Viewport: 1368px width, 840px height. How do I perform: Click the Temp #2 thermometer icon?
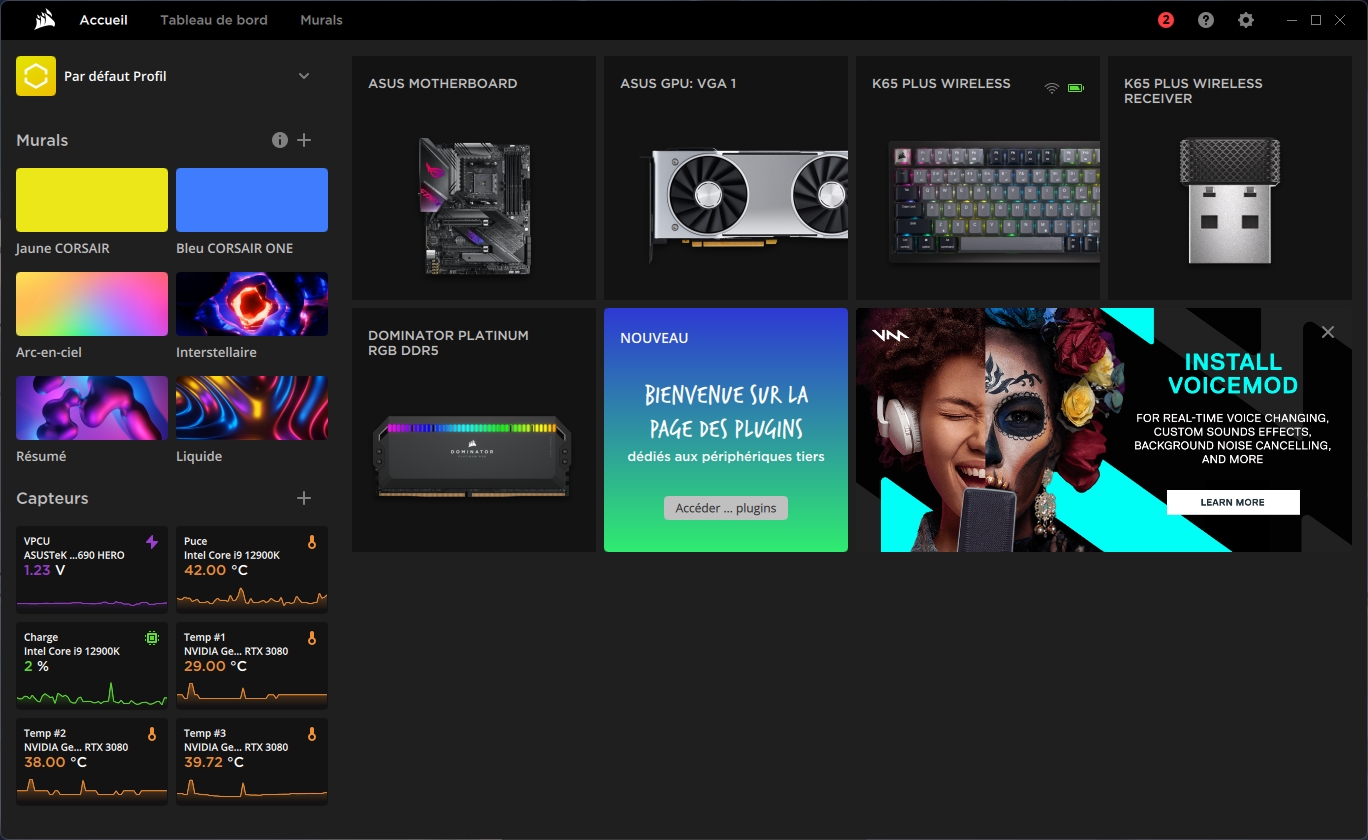[152, 734]
